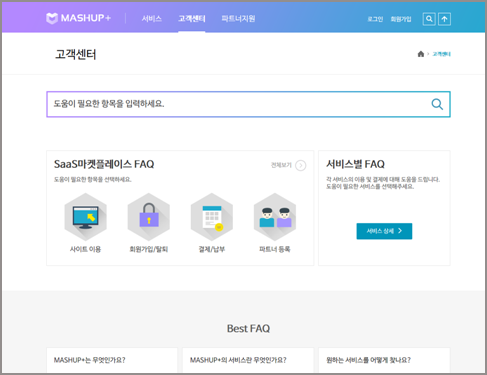The height and width of the screenshot is (375, 487).
Task: Open the 파트너 등록 people icon
Action: click(x=275, y=217)
